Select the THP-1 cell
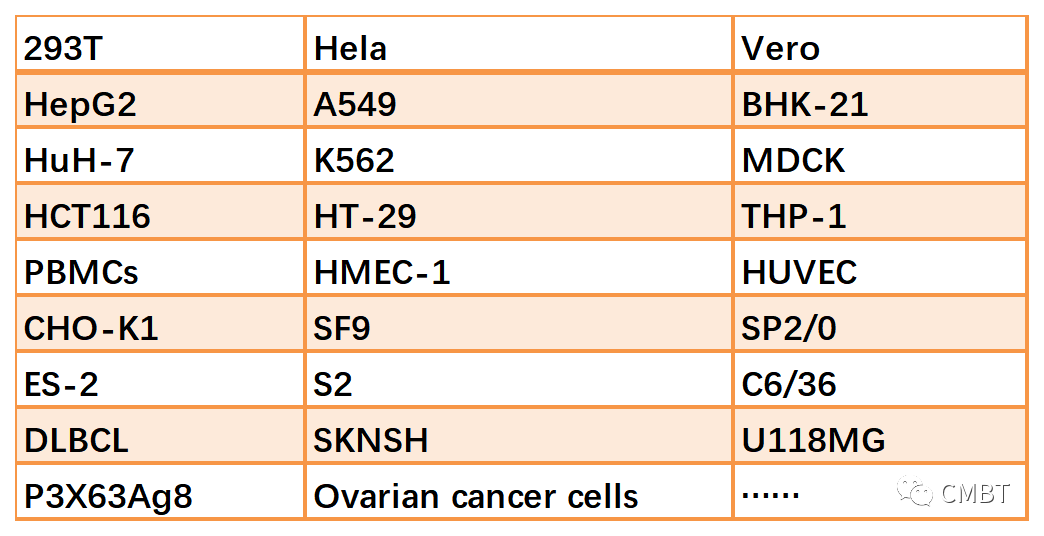 pyautogui.click(x=794, y=216)
